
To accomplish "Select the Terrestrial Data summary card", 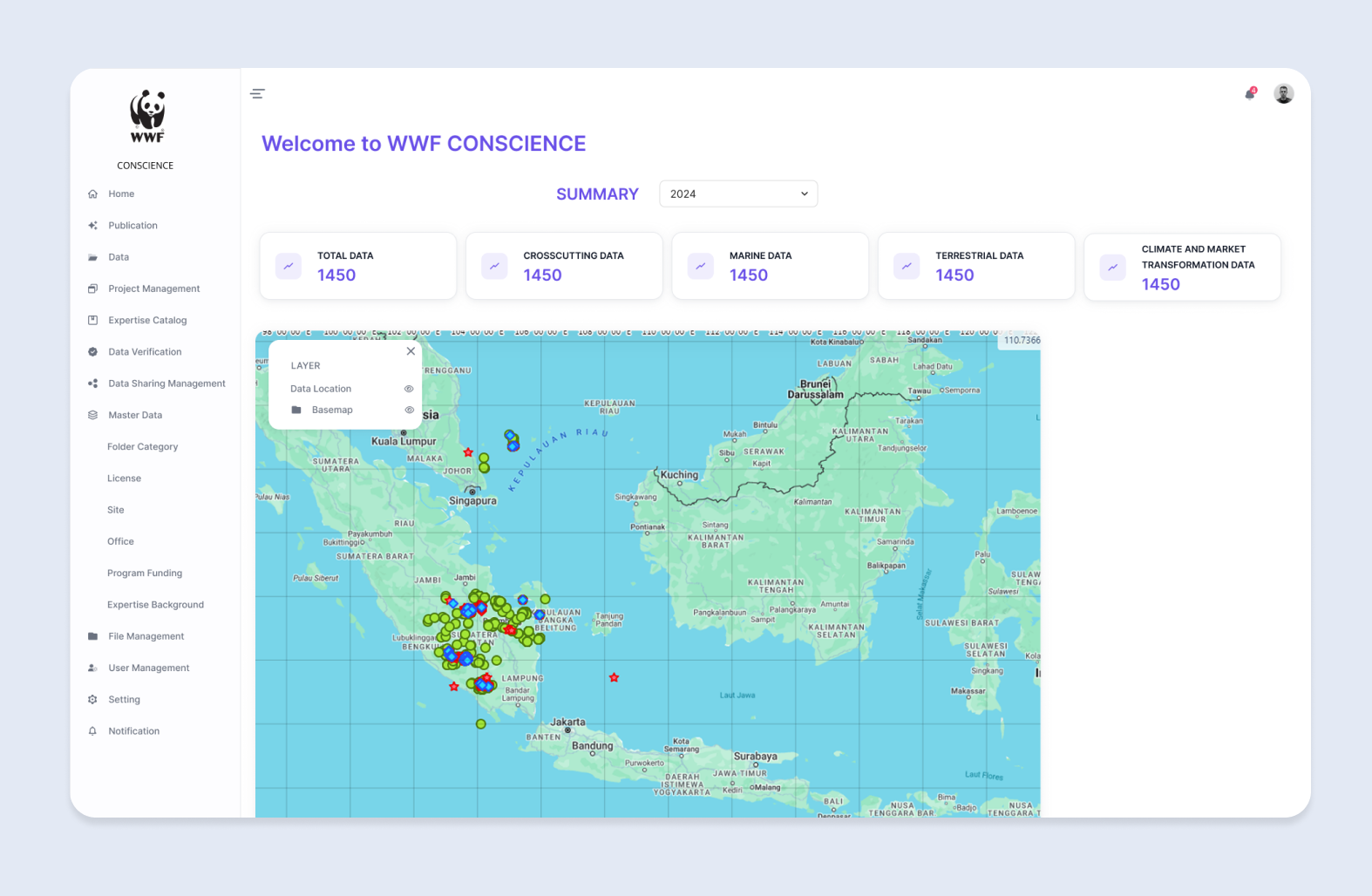I will point(975,266).
